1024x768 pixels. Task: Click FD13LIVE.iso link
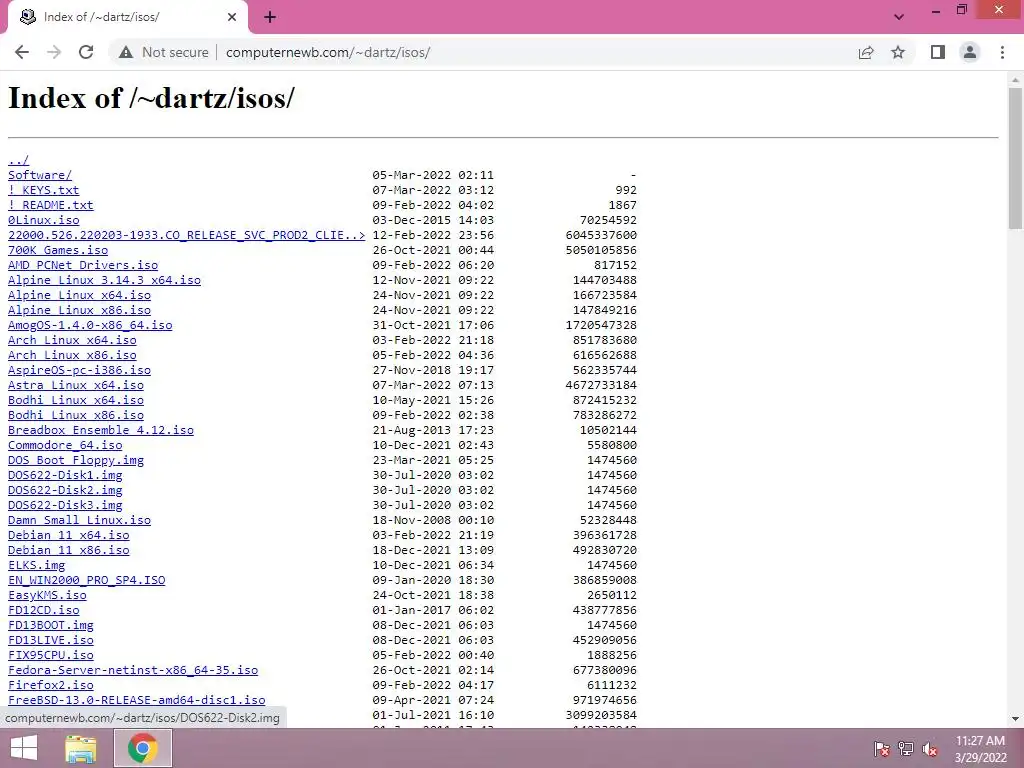pyautogui.click(x=51, y=641)
